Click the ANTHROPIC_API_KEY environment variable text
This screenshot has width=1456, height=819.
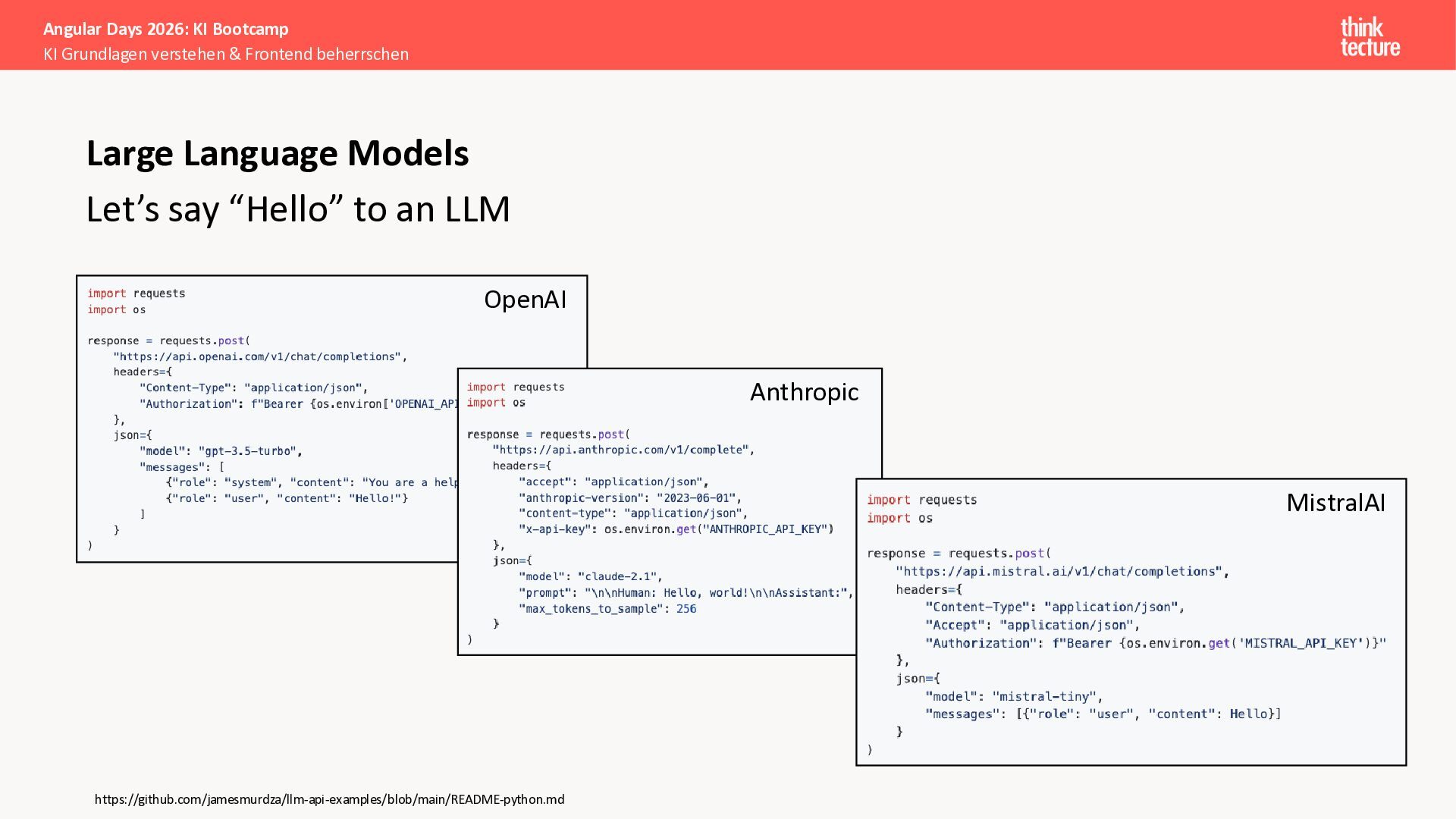tap(766, 529)
